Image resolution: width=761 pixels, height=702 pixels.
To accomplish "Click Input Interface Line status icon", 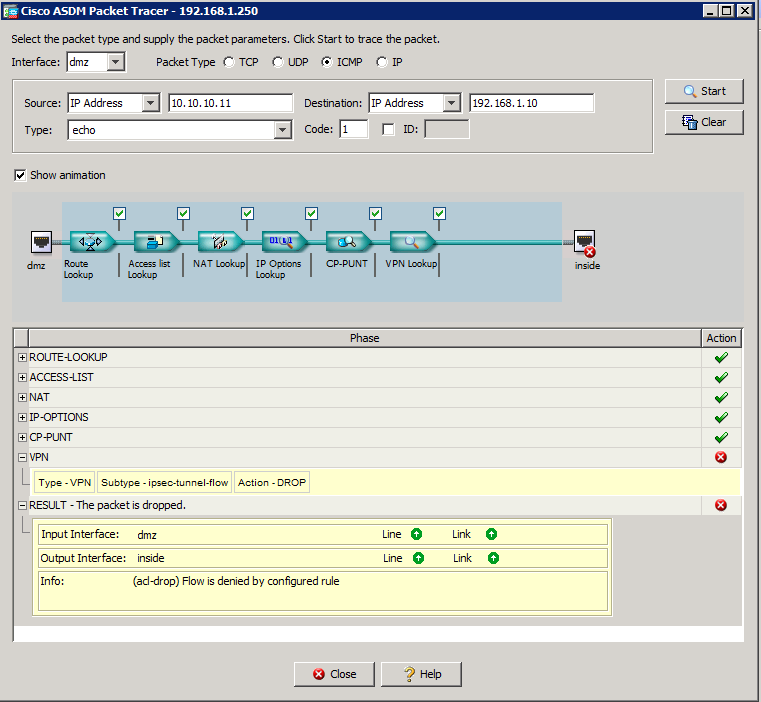I will pyautogui.click(x=416, y=535).
